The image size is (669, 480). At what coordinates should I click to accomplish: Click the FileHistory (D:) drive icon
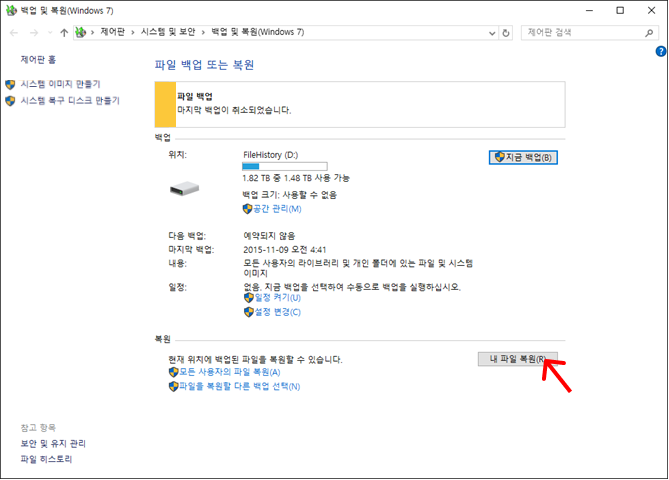[185, 188]
